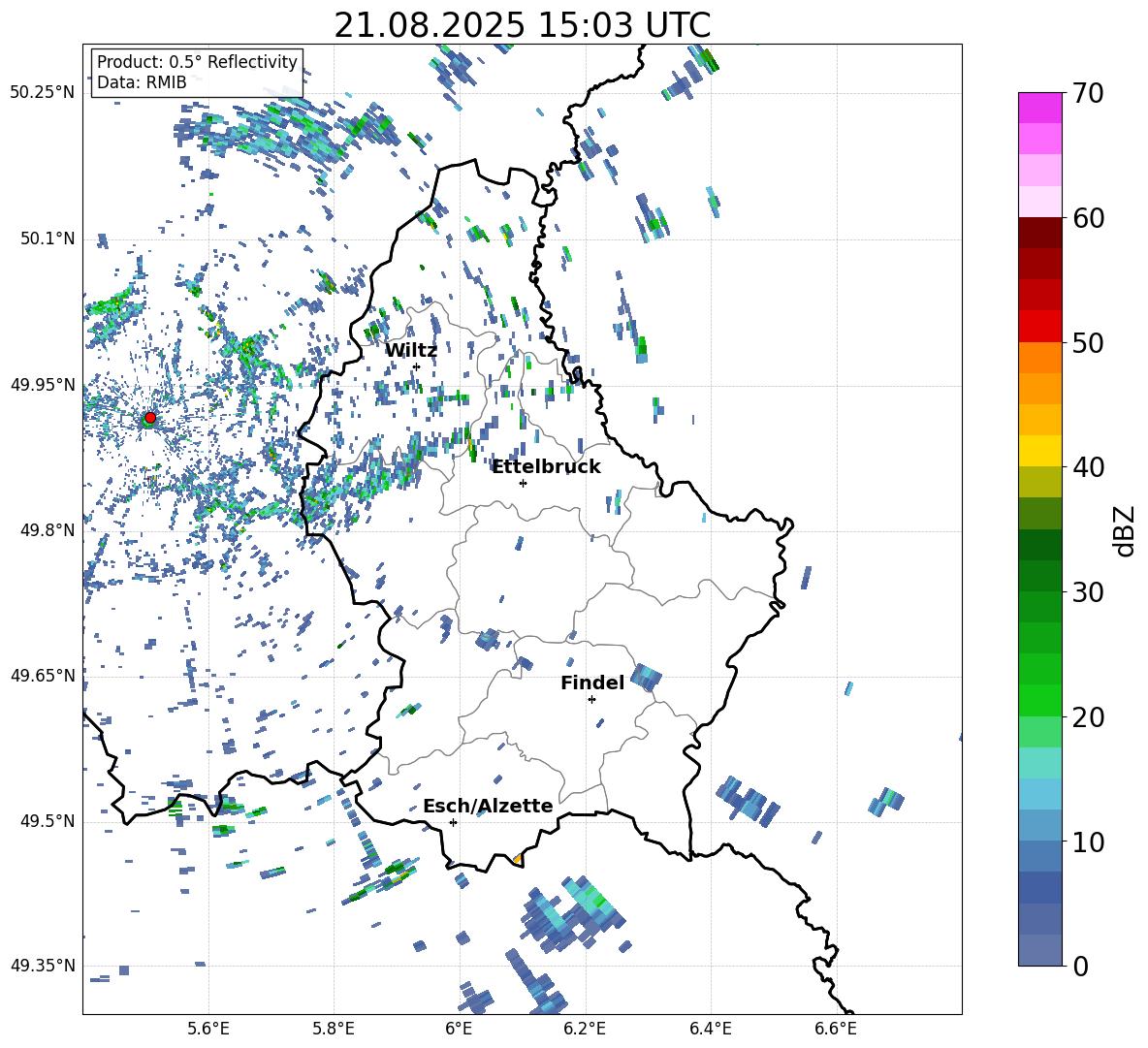Click the light green colorbar segment just below 20
This screenshot has height=1048, width=1148.
[x=1039, y=732]
